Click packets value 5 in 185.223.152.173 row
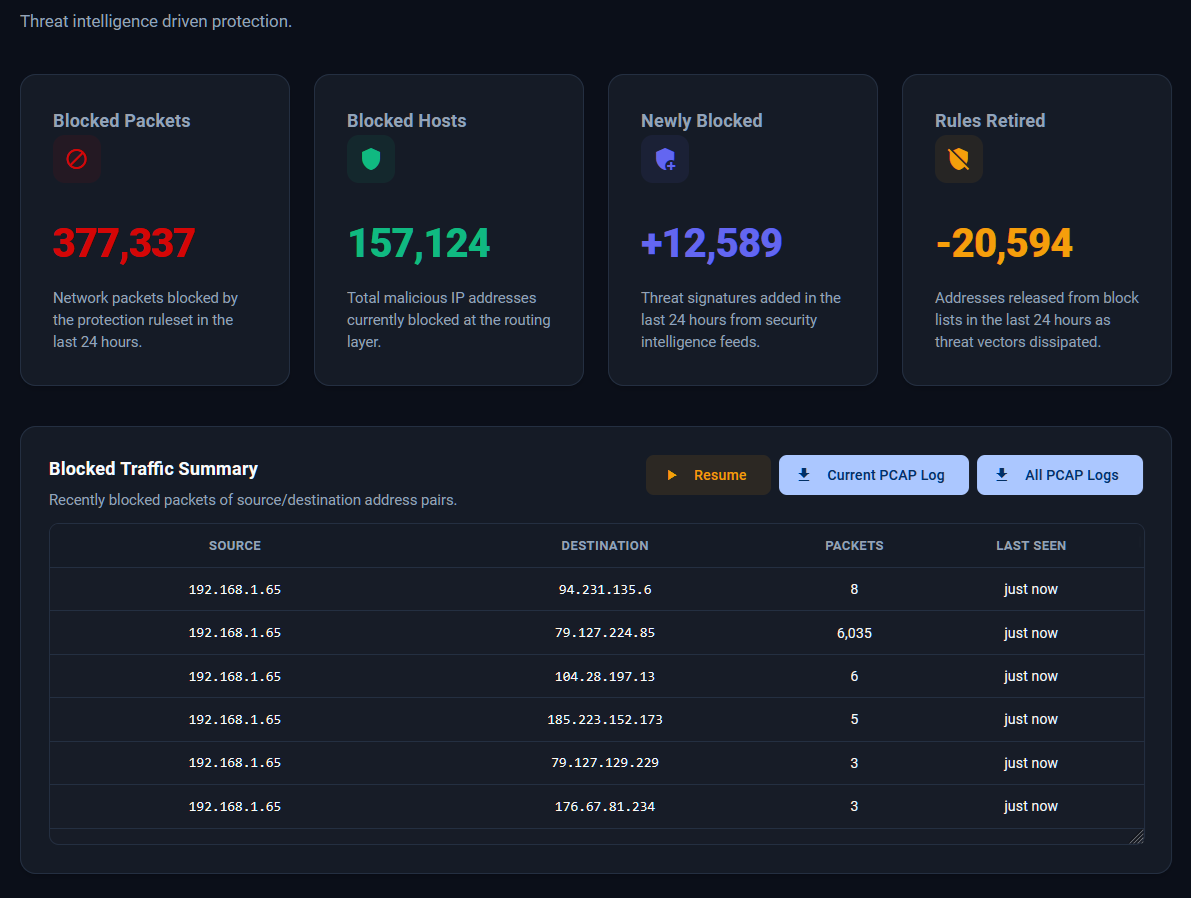Screen dimensions: 1191x898 [855, 719]
